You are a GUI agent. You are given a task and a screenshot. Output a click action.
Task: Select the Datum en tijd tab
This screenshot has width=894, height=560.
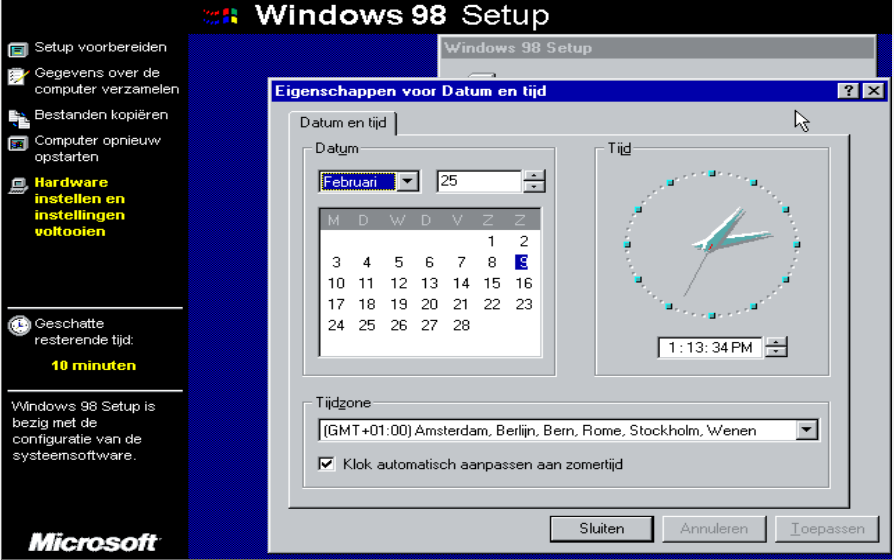click(x=343, y=123)
